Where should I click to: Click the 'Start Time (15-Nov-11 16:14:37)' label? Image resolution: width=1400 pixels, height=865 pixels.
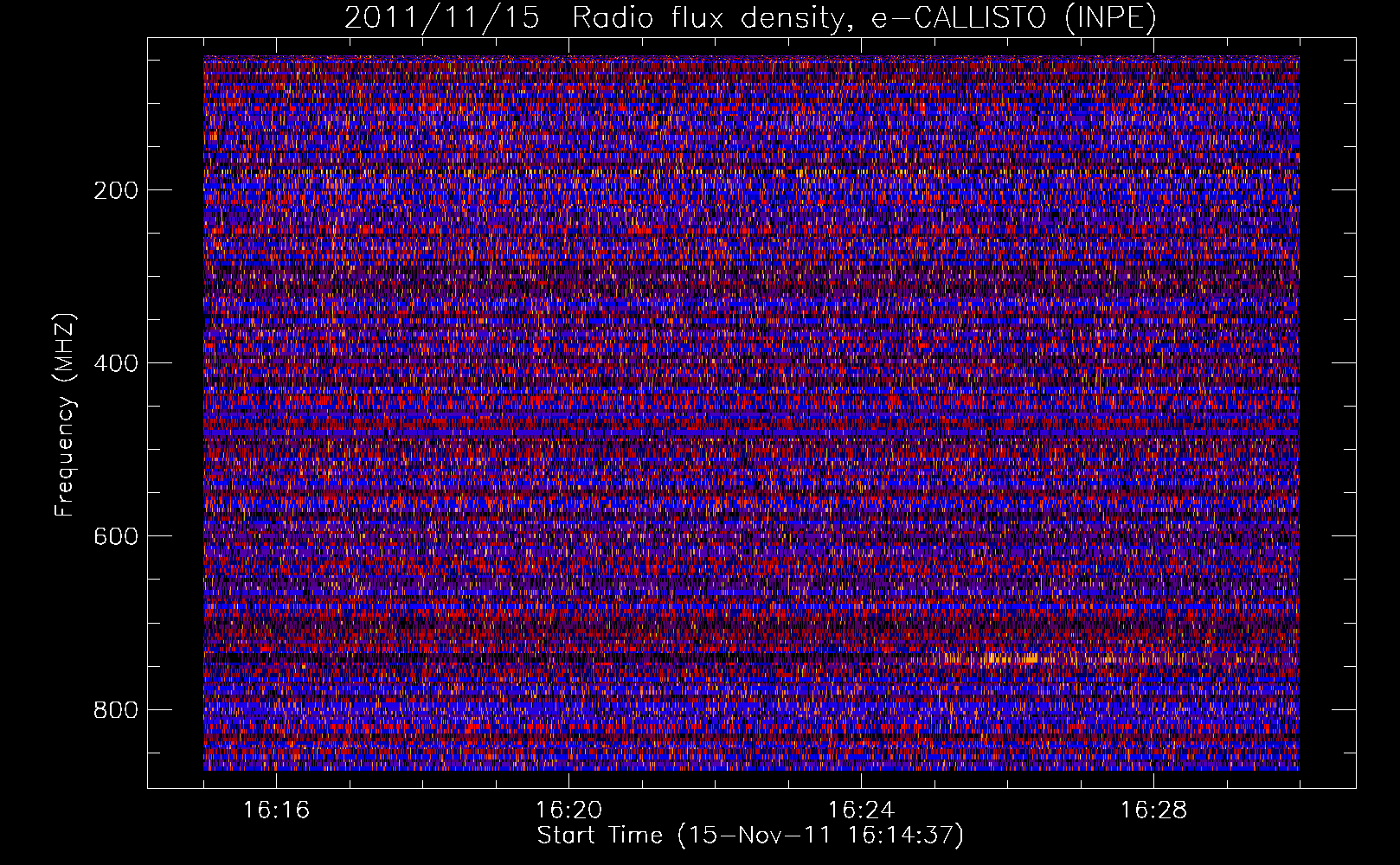[x=750, y=836]
